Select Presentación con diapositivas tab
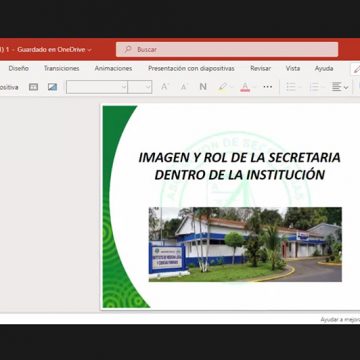The width and height of the screenshot is (360, 360). [x=191, y=68]
